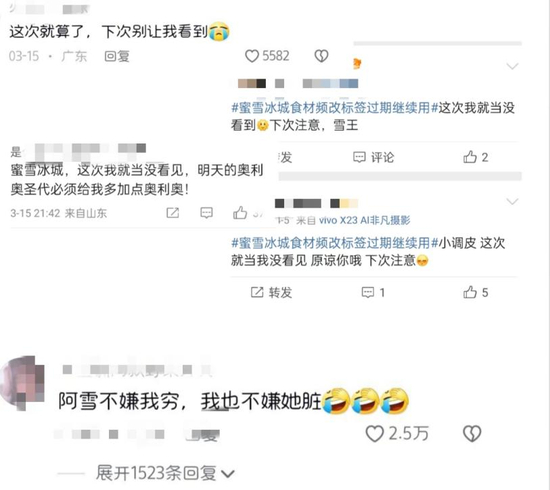Viewport: 550px width, 490px height.
Task: Dislike the 阿雪 comment via broken heart
Action: point(472,434)
